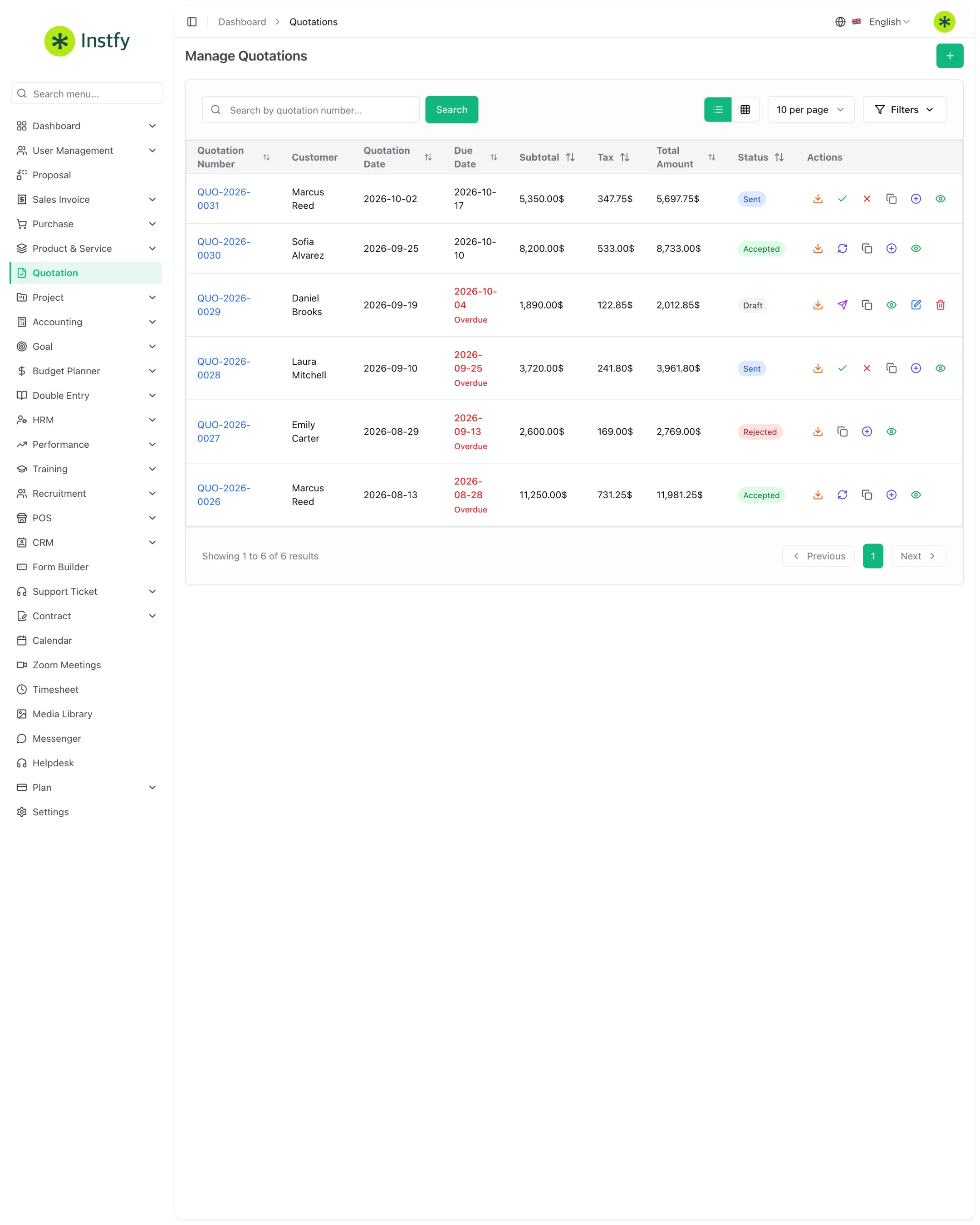This screenshot has height=1225, width=980.
Task: Download quotation QUO-2026-0031 PDF
Action: (818, 199)
